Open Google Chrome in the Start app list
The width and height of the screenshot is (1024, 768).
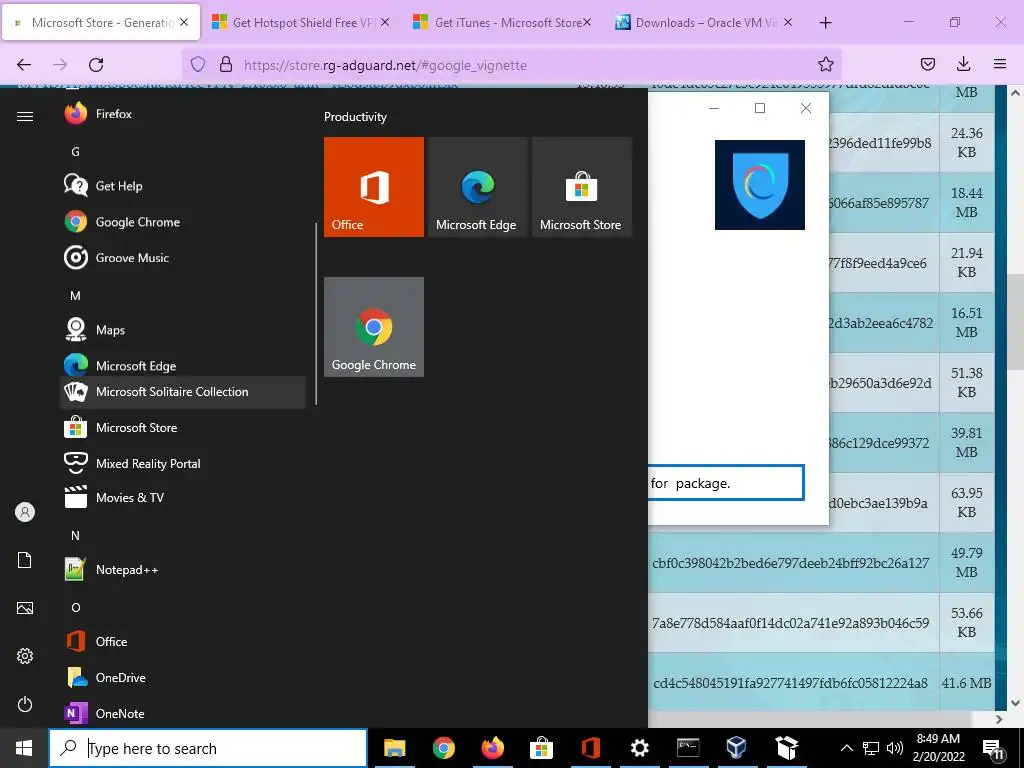183,221
